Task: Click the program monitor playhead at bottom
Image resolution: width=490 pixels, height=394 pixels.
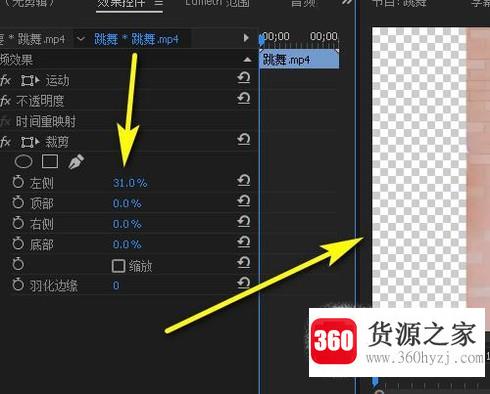Action: point(375,382)
